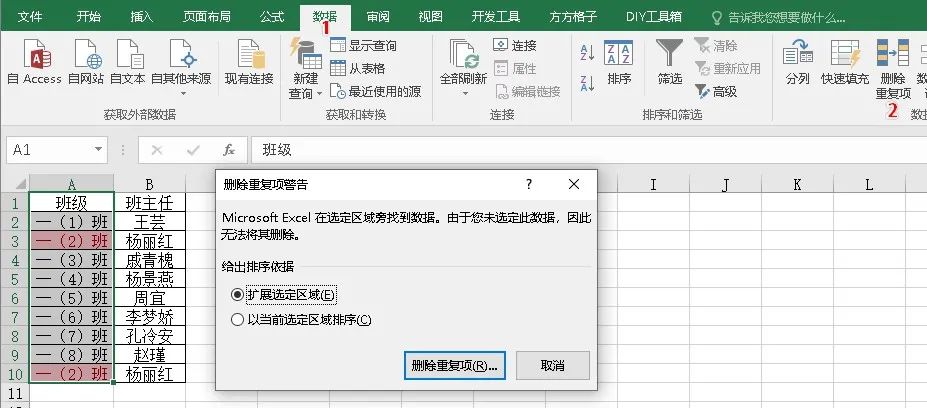The width and height of the screenshot is (927, 408).
Task: Click the formula bar enter checkmark icon
Action: coord(193,150)
